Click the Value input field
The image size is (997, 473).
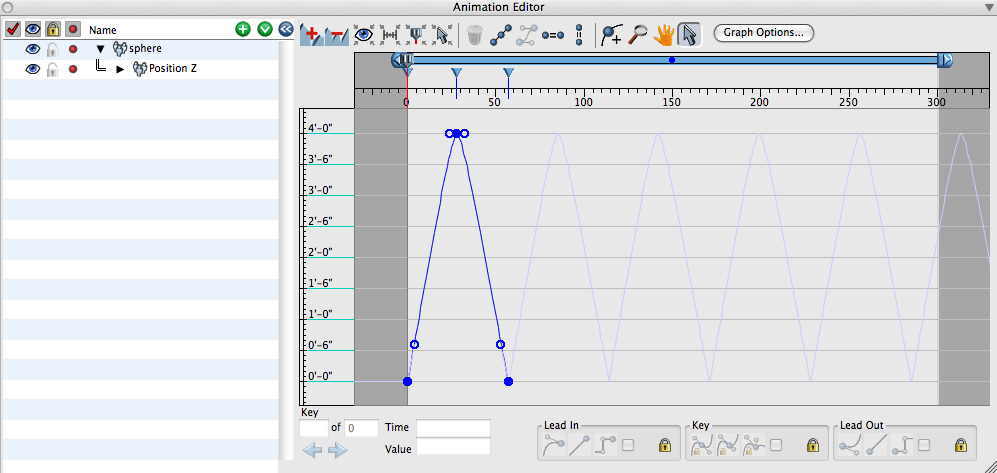pos(453,448)
